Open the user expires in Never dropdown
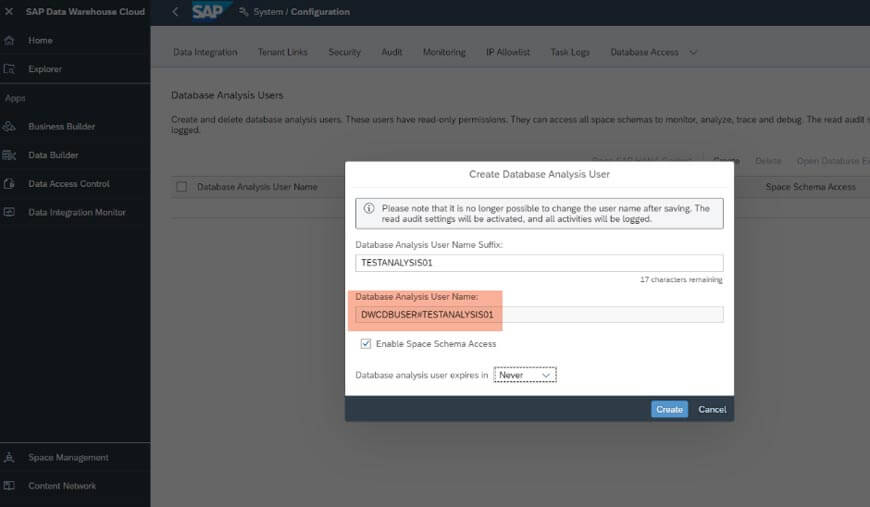Image resolution: width=870 pixels, height=507 pixels. click(525, 375)
